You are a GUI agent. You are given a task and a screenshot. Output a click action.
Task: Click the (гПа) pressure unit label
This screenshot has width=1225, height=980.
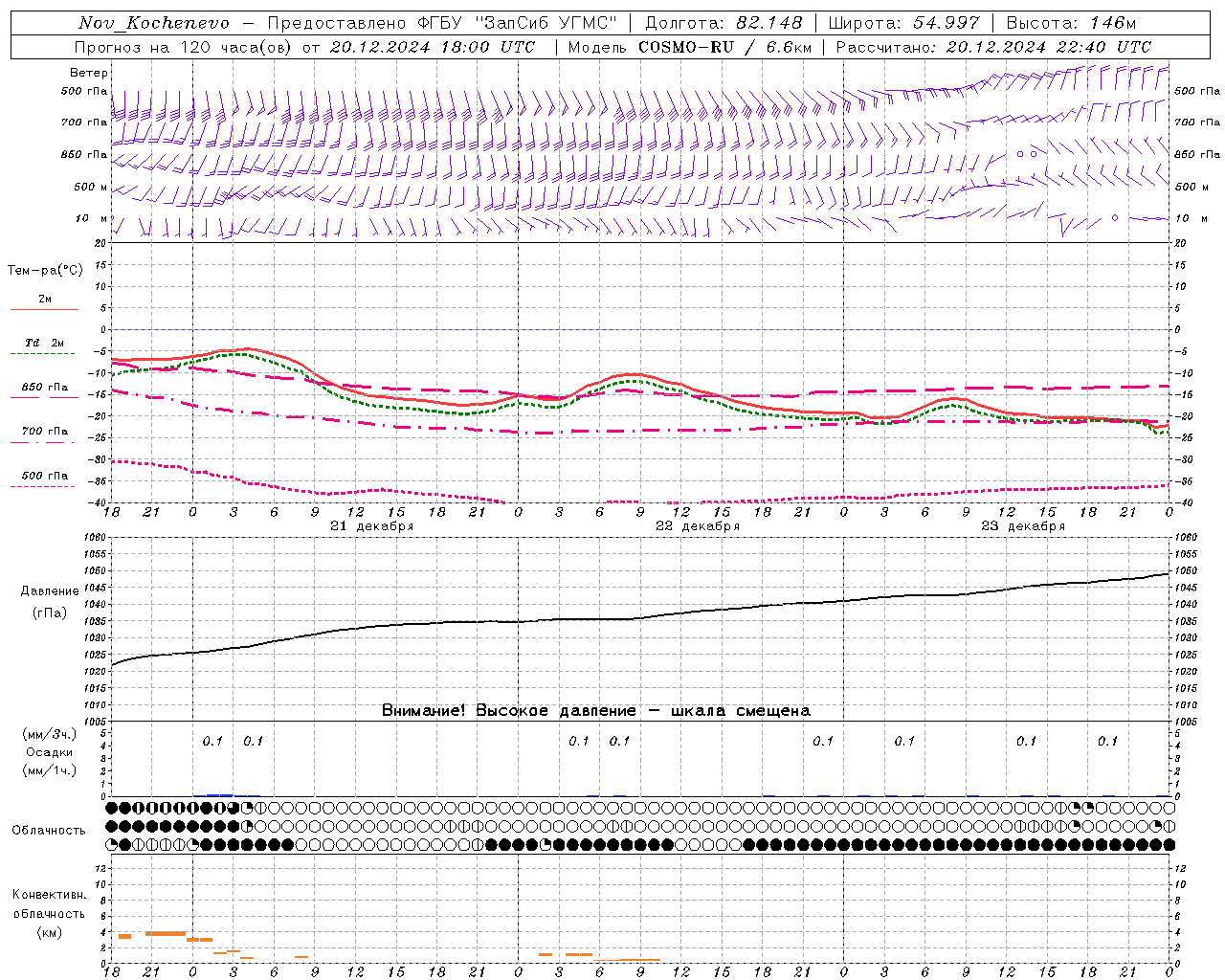(50, 612)
